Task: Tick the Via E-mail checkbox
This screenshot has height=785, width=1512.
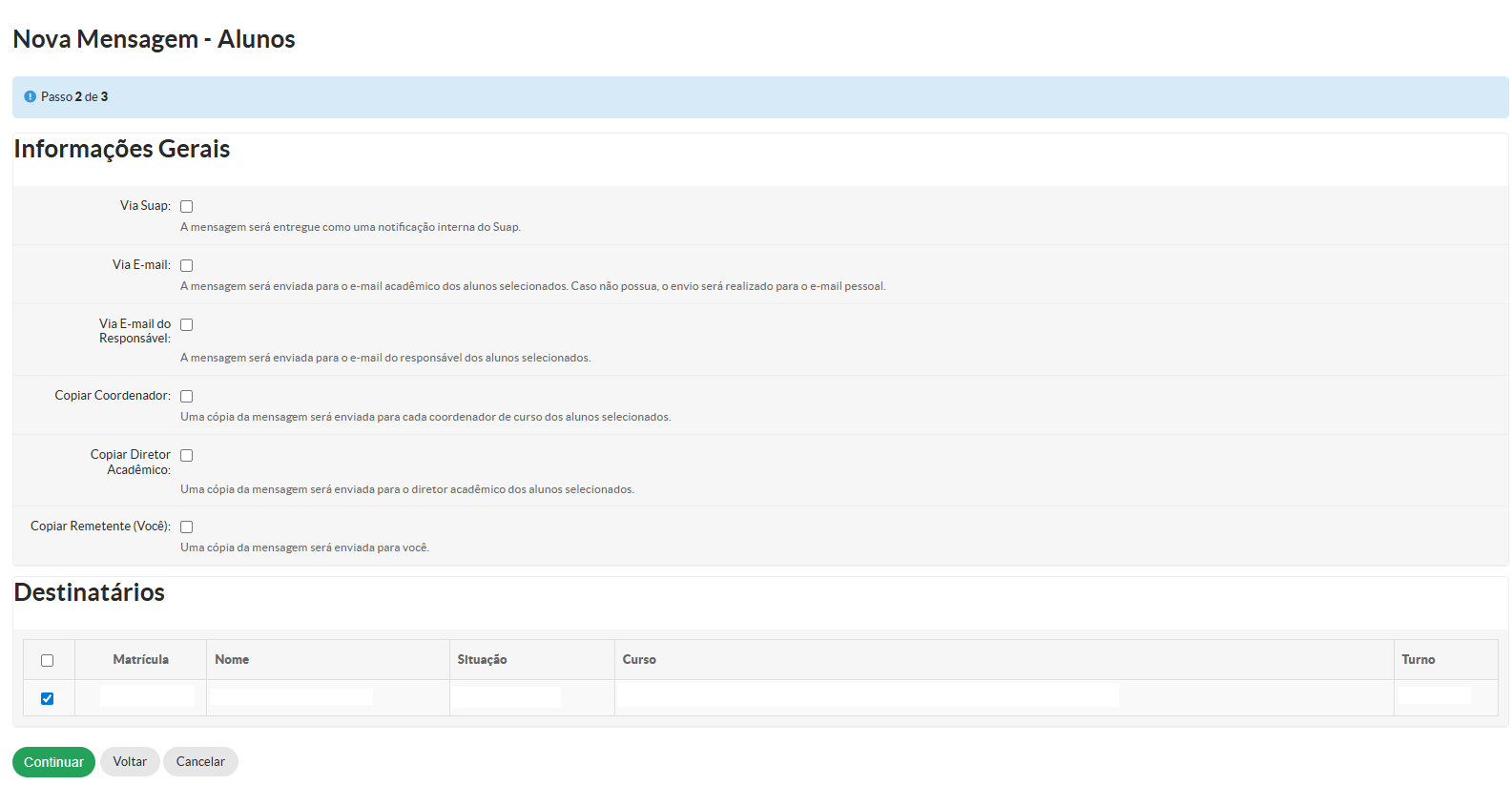Action: point(187,266)
